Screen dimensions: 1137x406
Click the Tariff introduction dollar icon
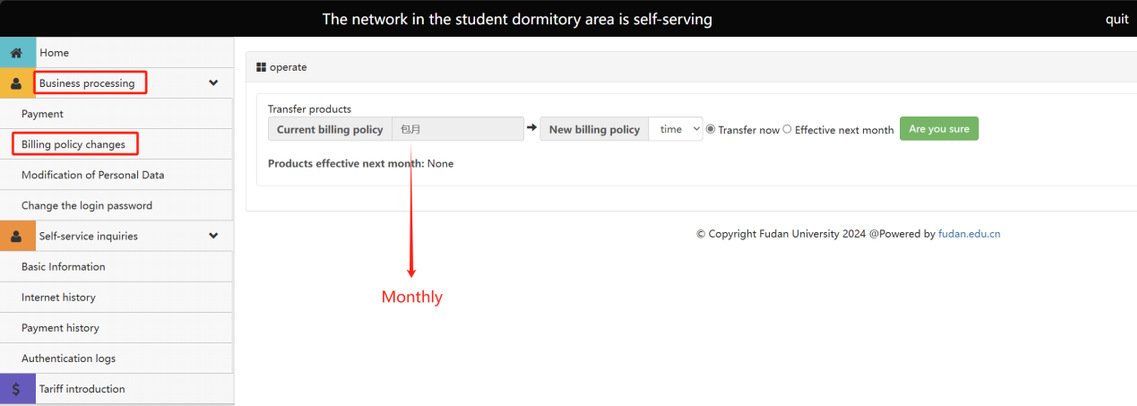(x=16, y=390)
